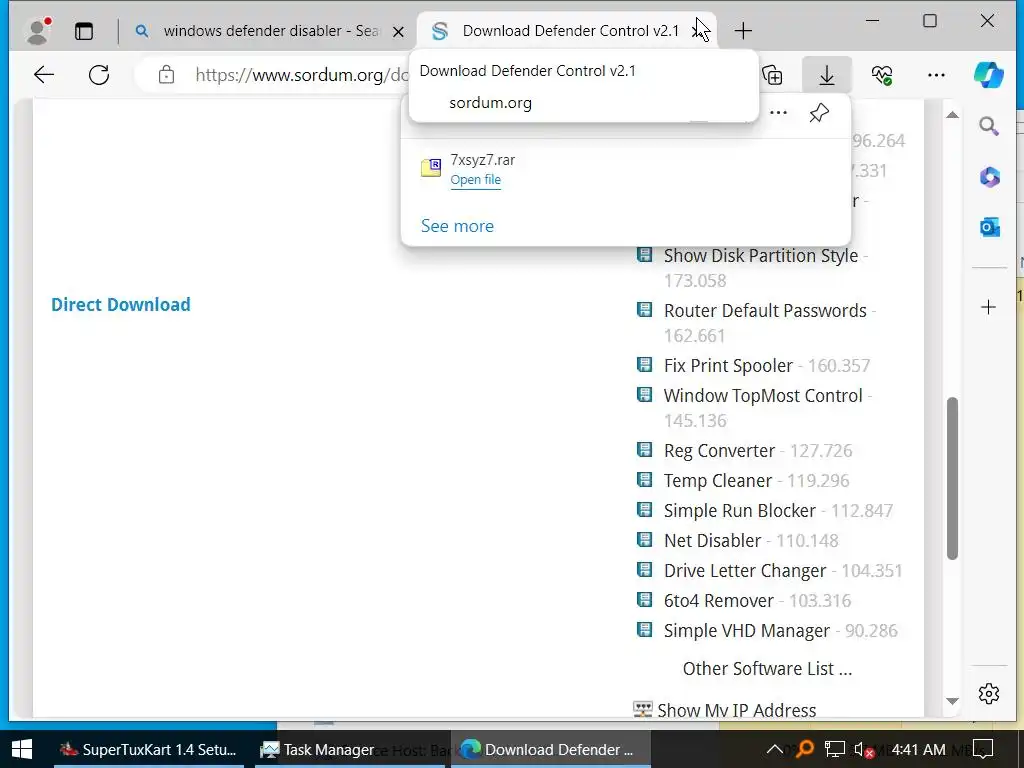Open Microsoft 365 sidebar icon
The image size is (1024, 768).
pyautogui.click(x=989, y=177)
